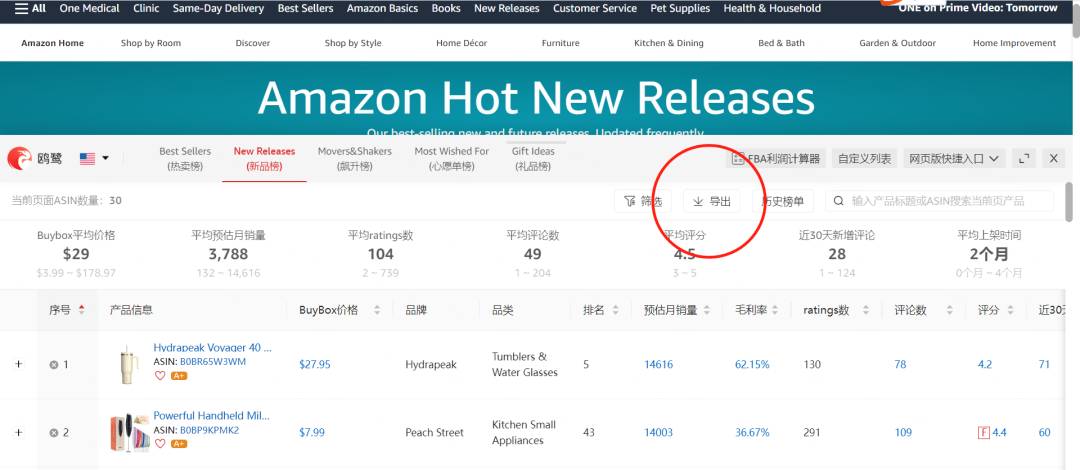Click ASIN B0BR65W3WM link
The height and width of the screenshot is (470, 1080).
coord(213,361)
